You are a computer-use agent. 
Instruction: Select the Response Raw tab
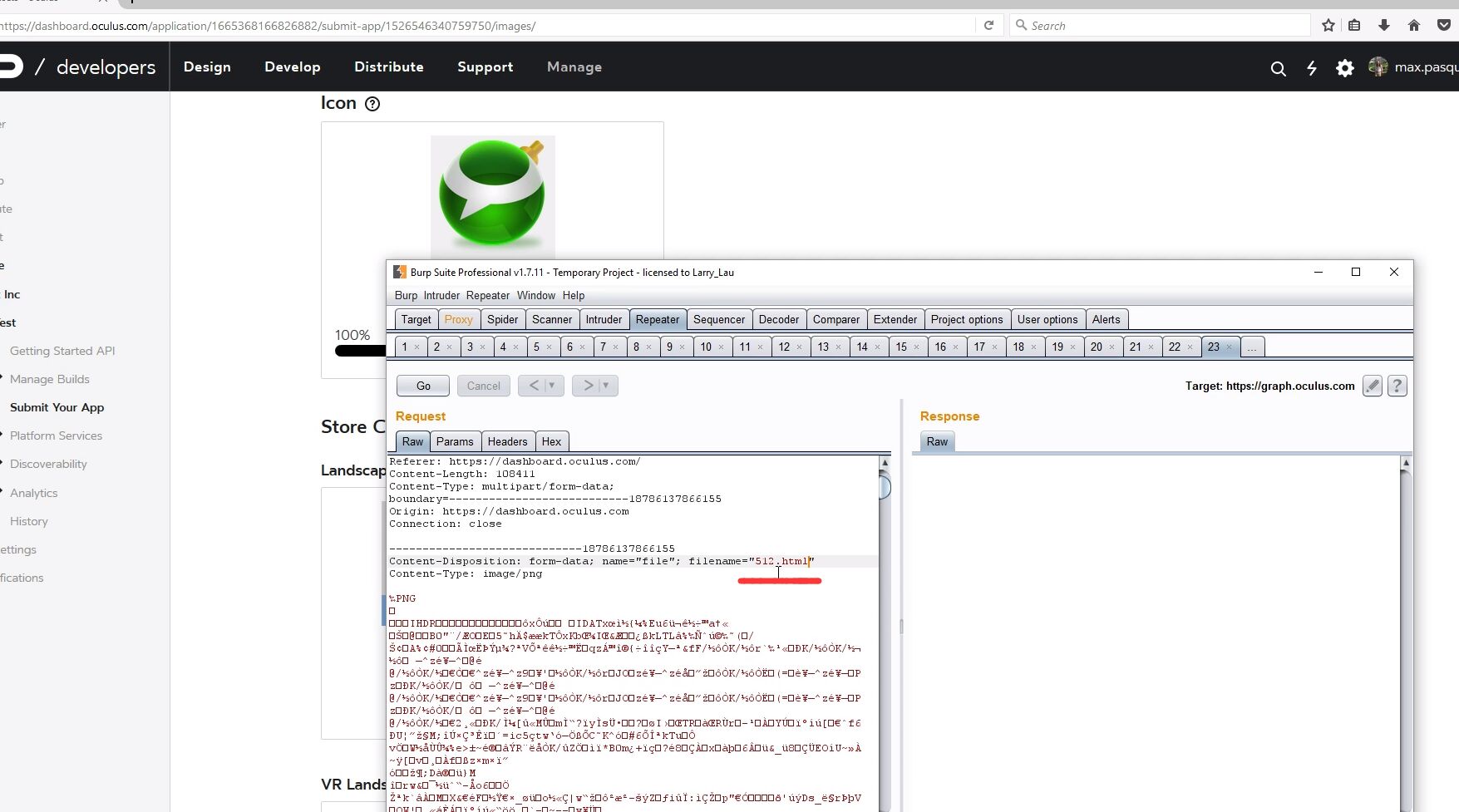pos(937,441)
